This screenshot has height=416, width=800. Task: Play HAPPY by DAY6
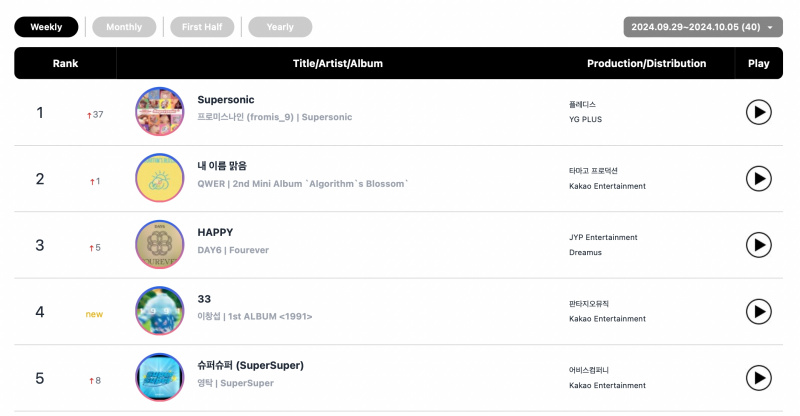coord(759,245)
